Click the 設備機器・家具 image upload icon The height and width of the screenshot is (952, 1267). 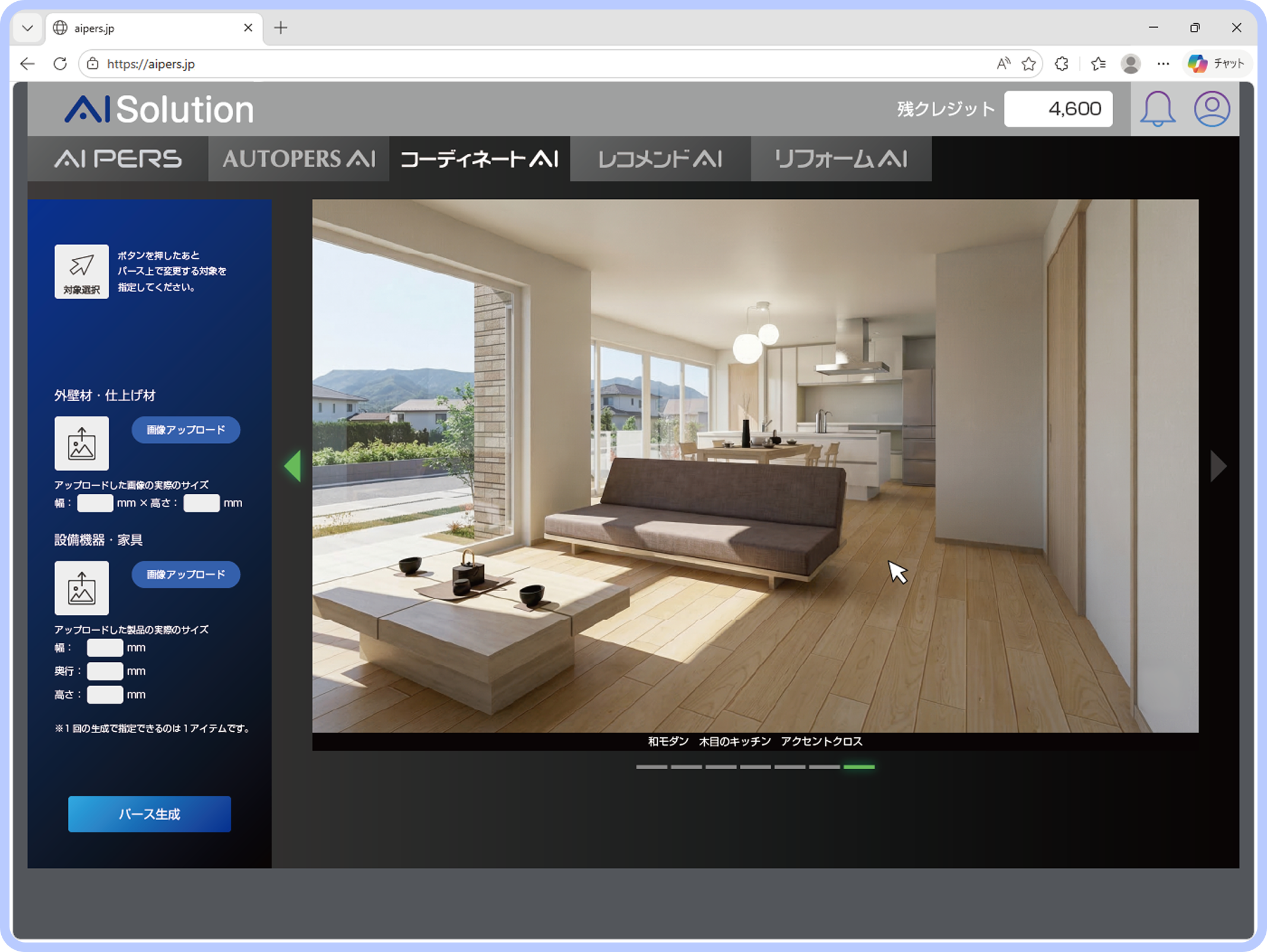81,588
